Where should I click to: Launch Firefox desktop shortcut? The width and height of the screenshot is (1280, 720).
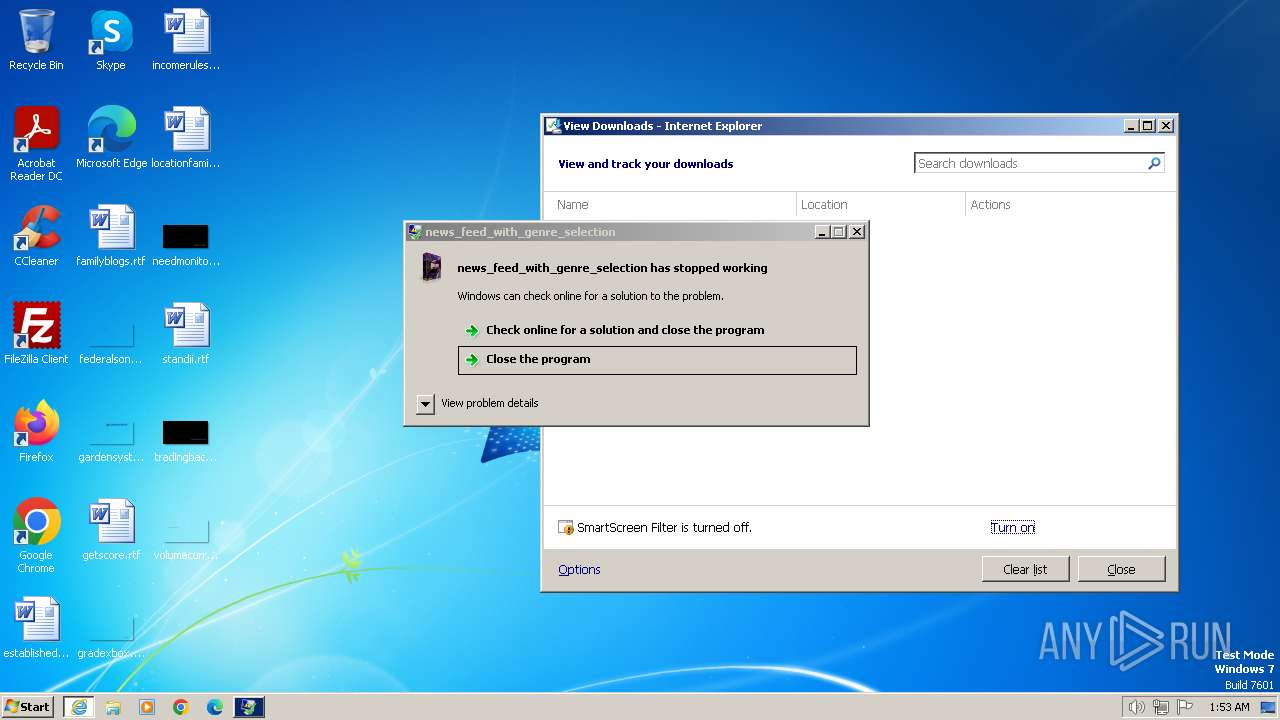(x=36, y=432)
